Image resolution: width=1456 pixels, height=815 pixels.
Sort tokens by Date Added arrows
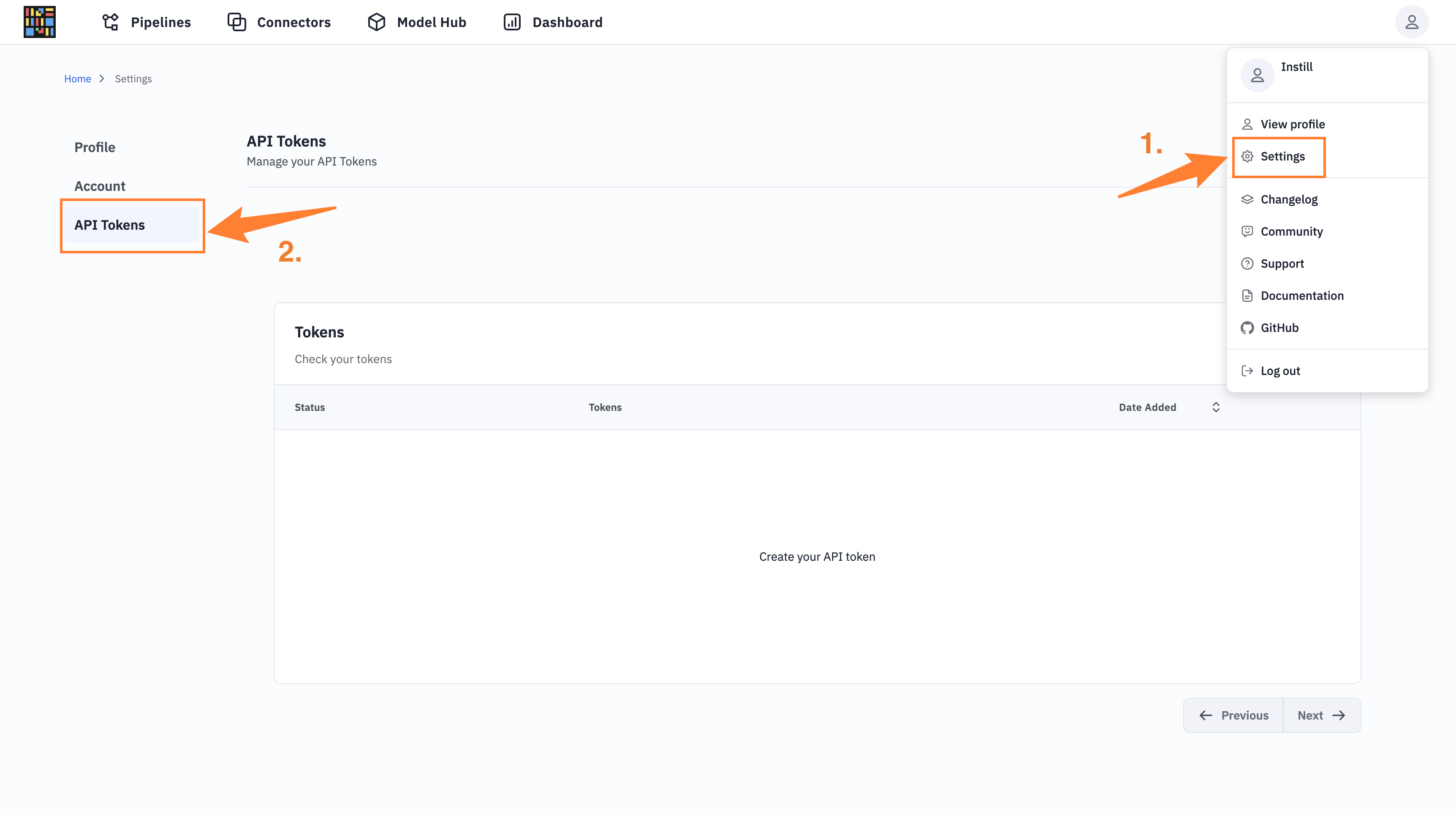pos(1216,407)
